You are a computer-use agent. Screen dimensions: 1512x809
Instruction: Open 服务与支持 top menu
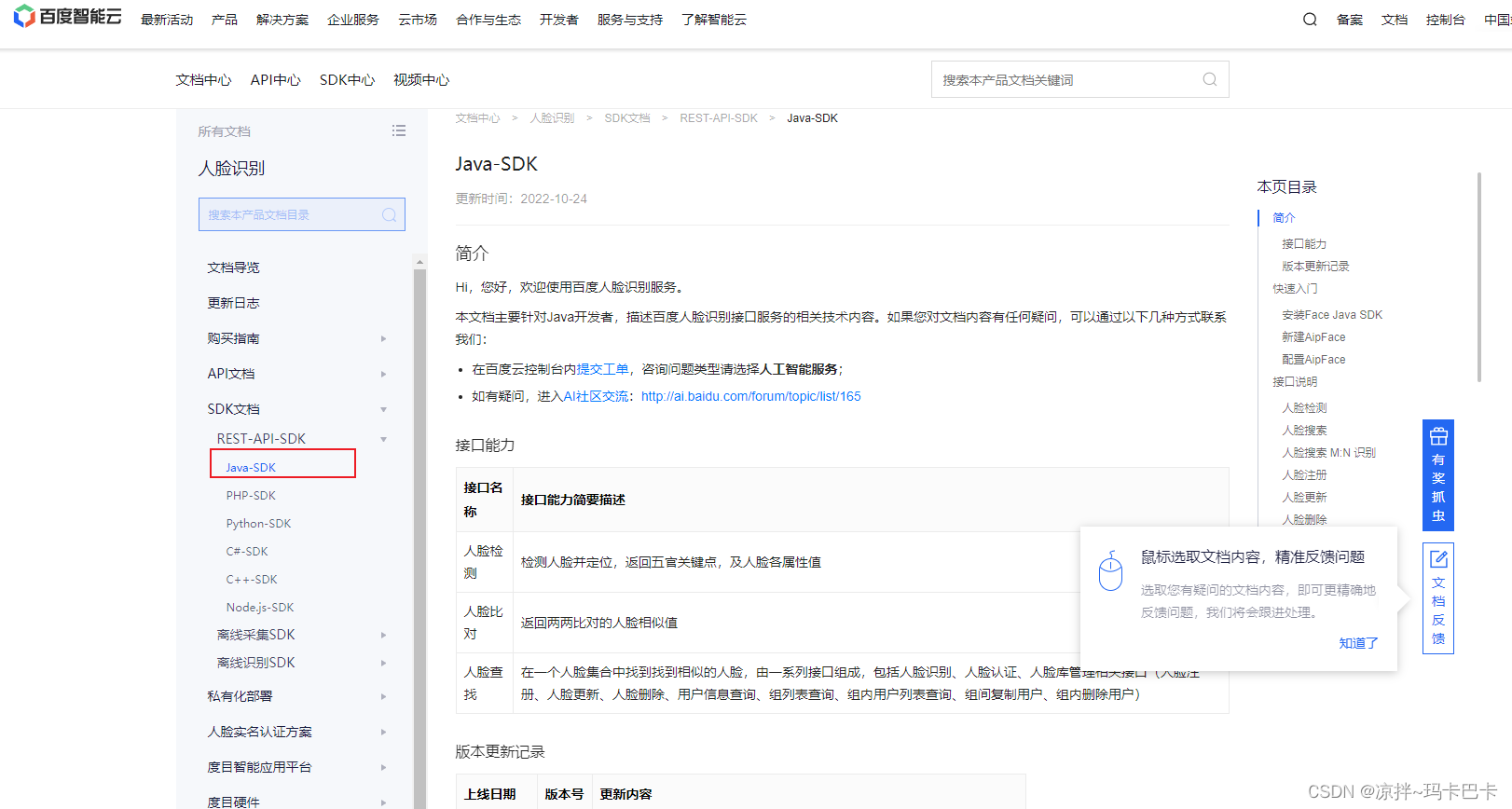pyautogui.click(x=630, y=20)
